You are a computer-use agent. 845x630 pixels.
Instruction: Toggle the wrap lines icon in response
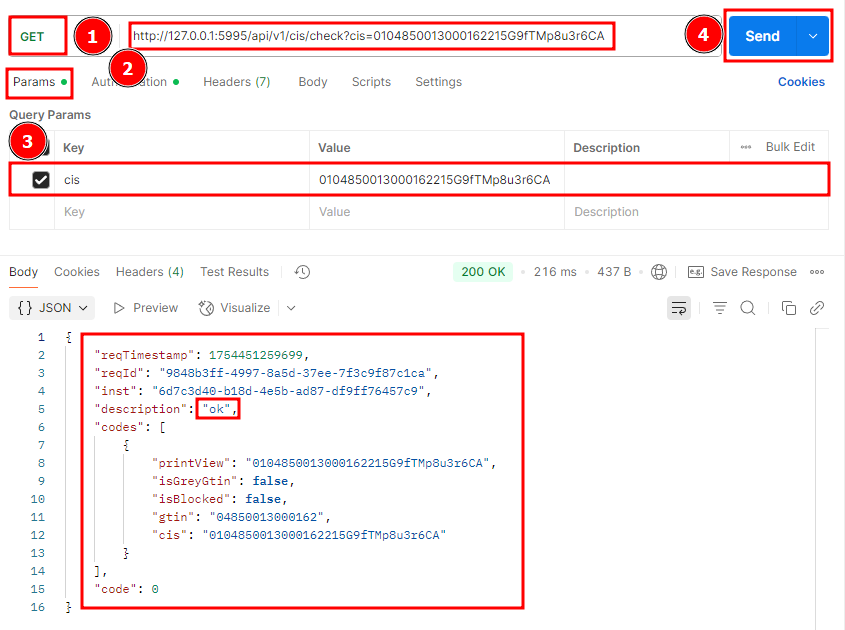click(679, 308)
